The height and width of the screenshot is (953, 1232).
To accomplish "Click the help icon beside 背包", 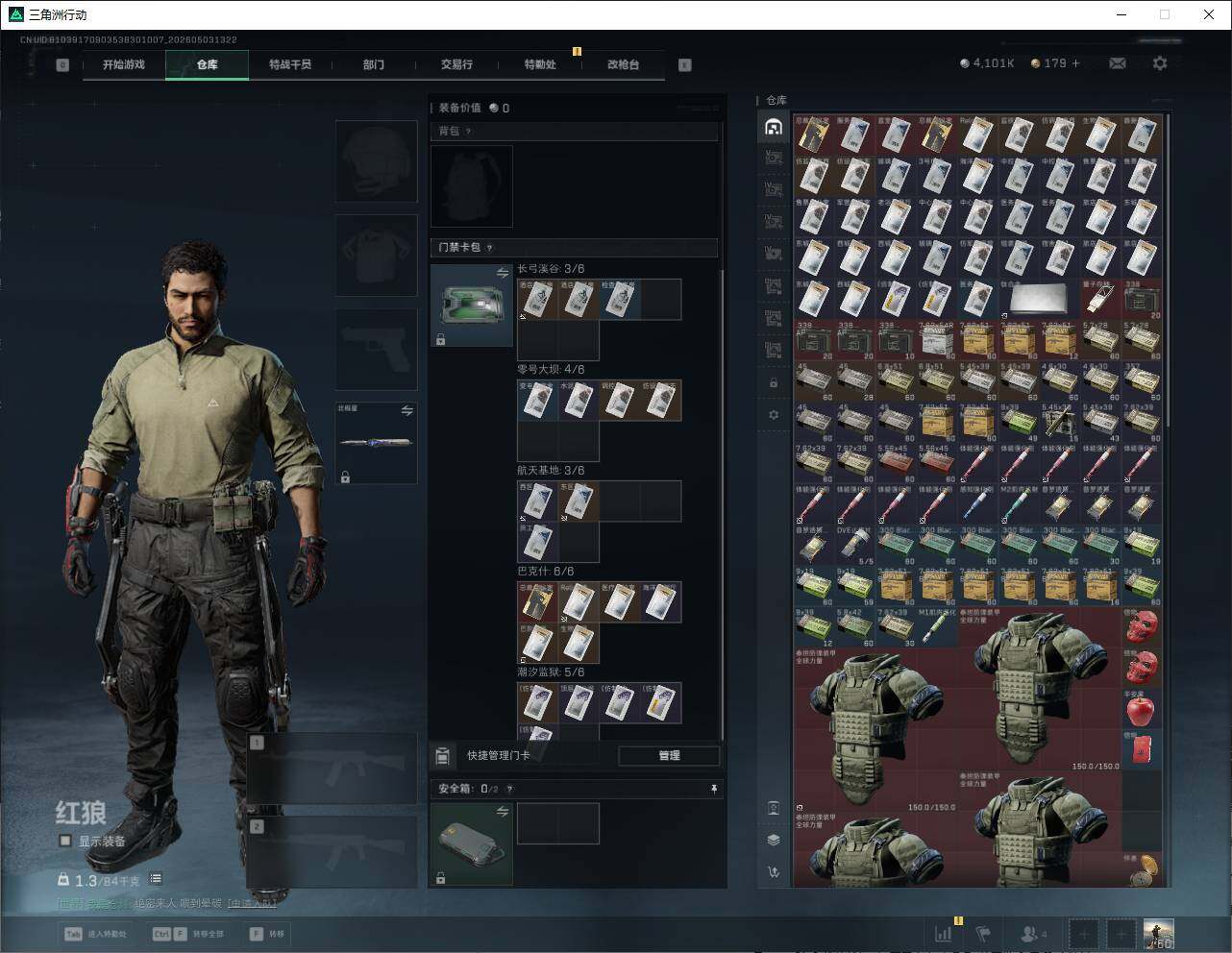I will 468,132.
